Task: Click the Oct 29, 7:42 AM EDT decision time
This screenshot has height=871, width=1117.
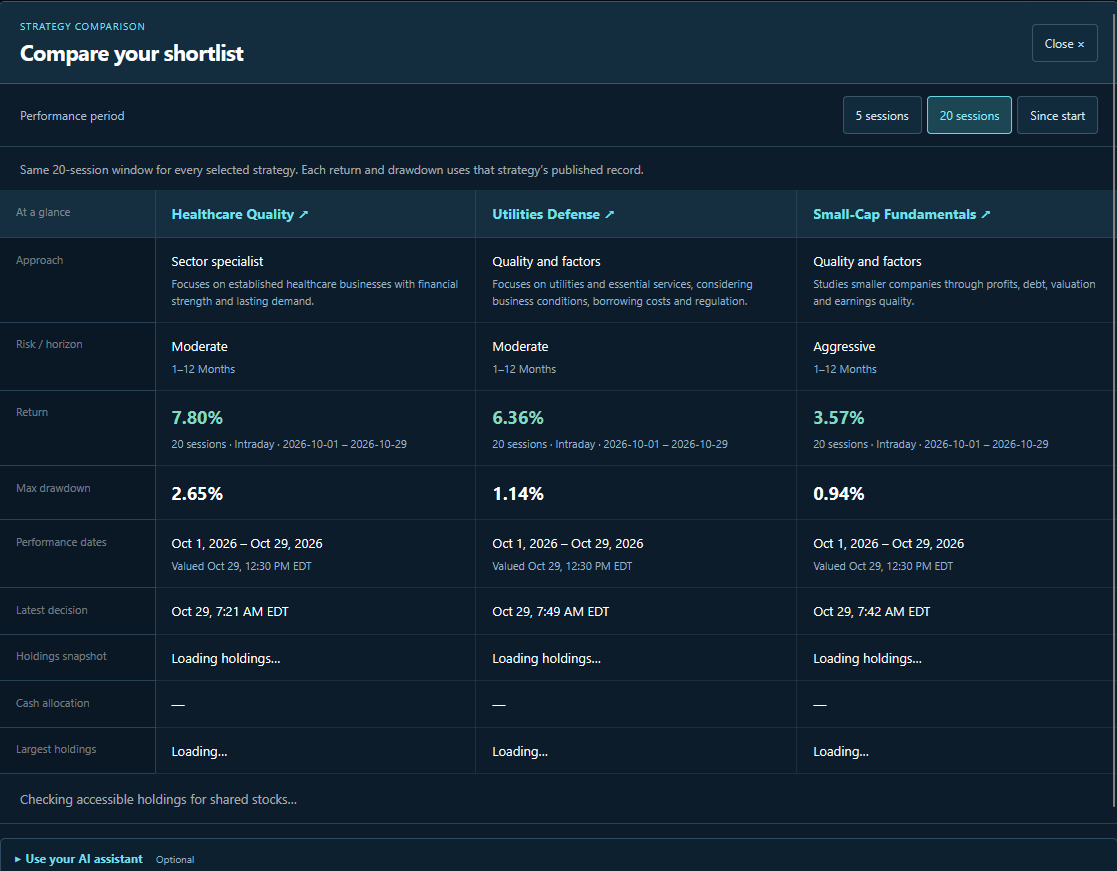Action: click(x=871, y=612)
